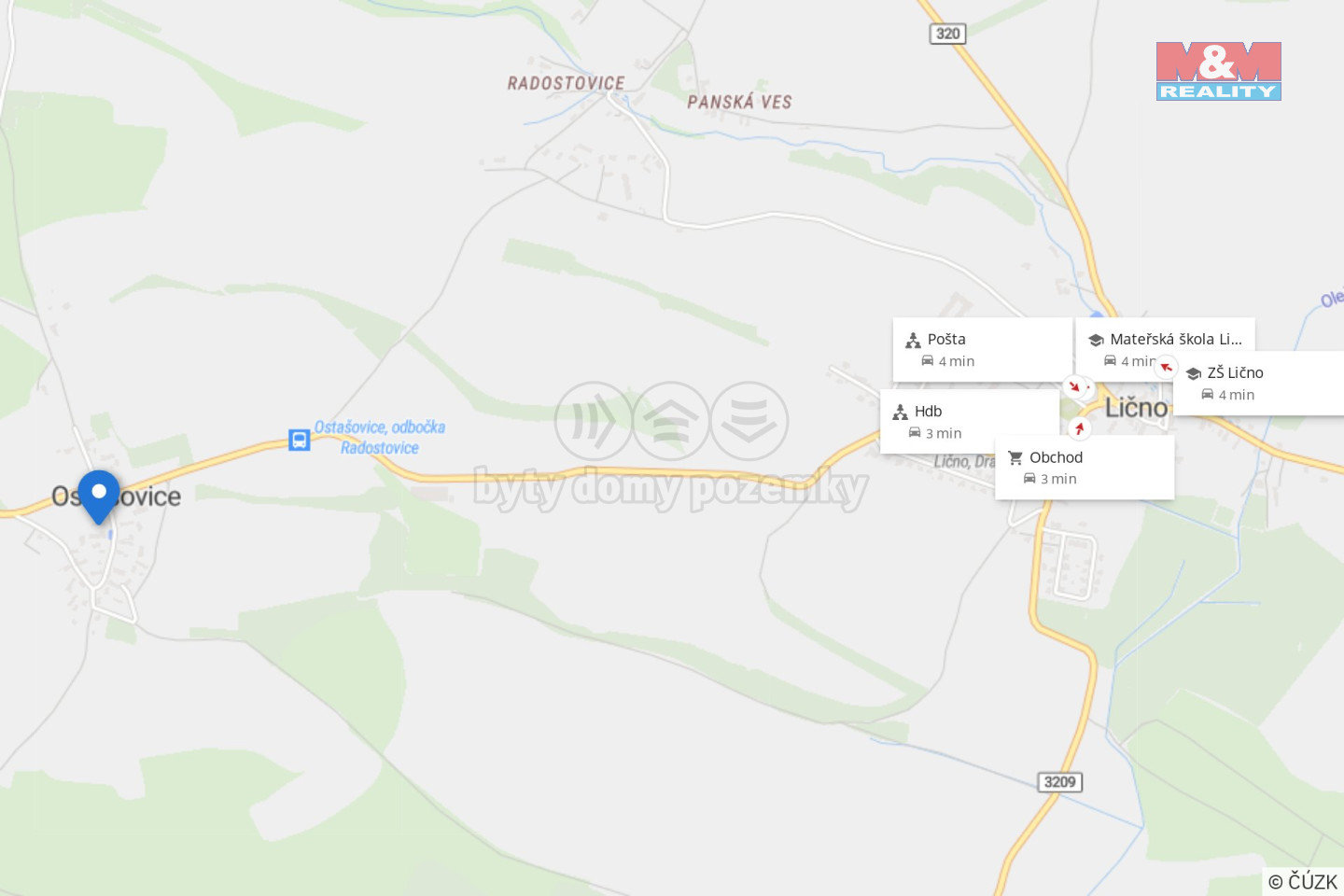Click the blue location pin at Ostašovice
This screenshot has width=1344, height=896.
click(99, 497)
